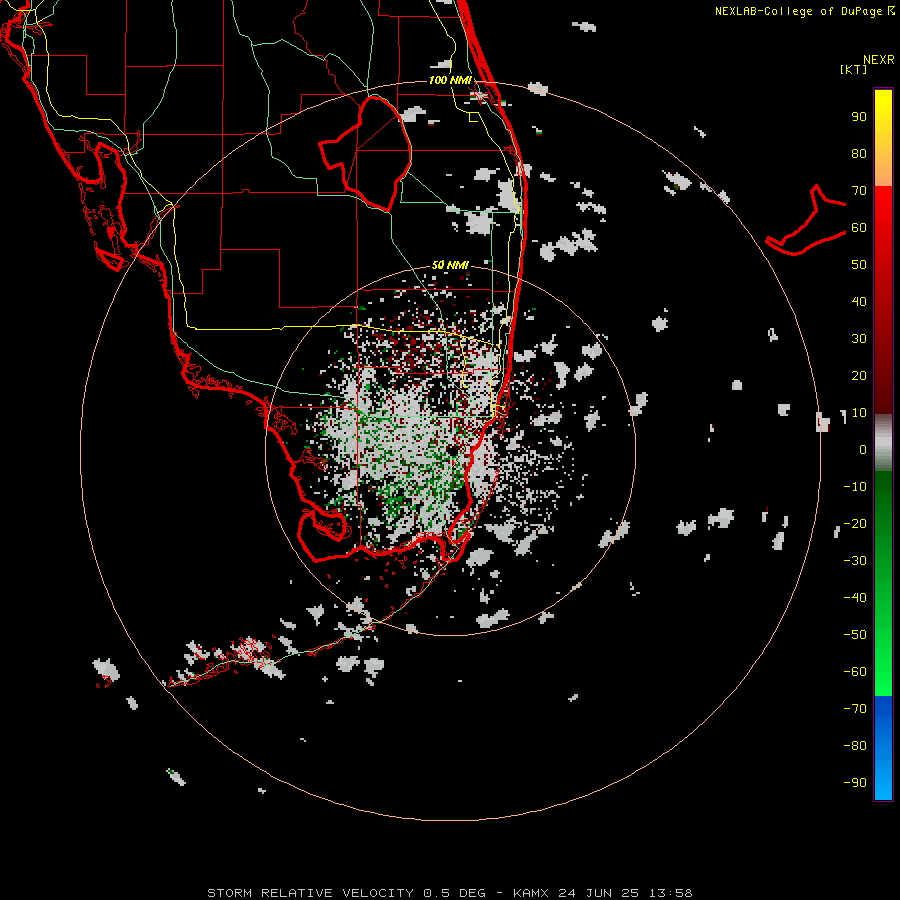Select the -80 value on the velocity scale

pyautogui.click(x=855, y=746)
